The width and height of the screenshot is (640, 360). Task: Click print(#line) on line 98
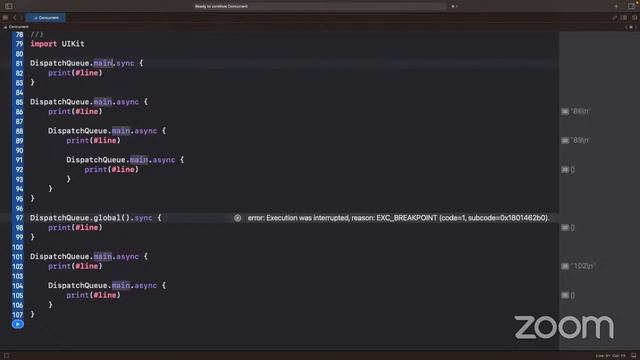point(75,227)
